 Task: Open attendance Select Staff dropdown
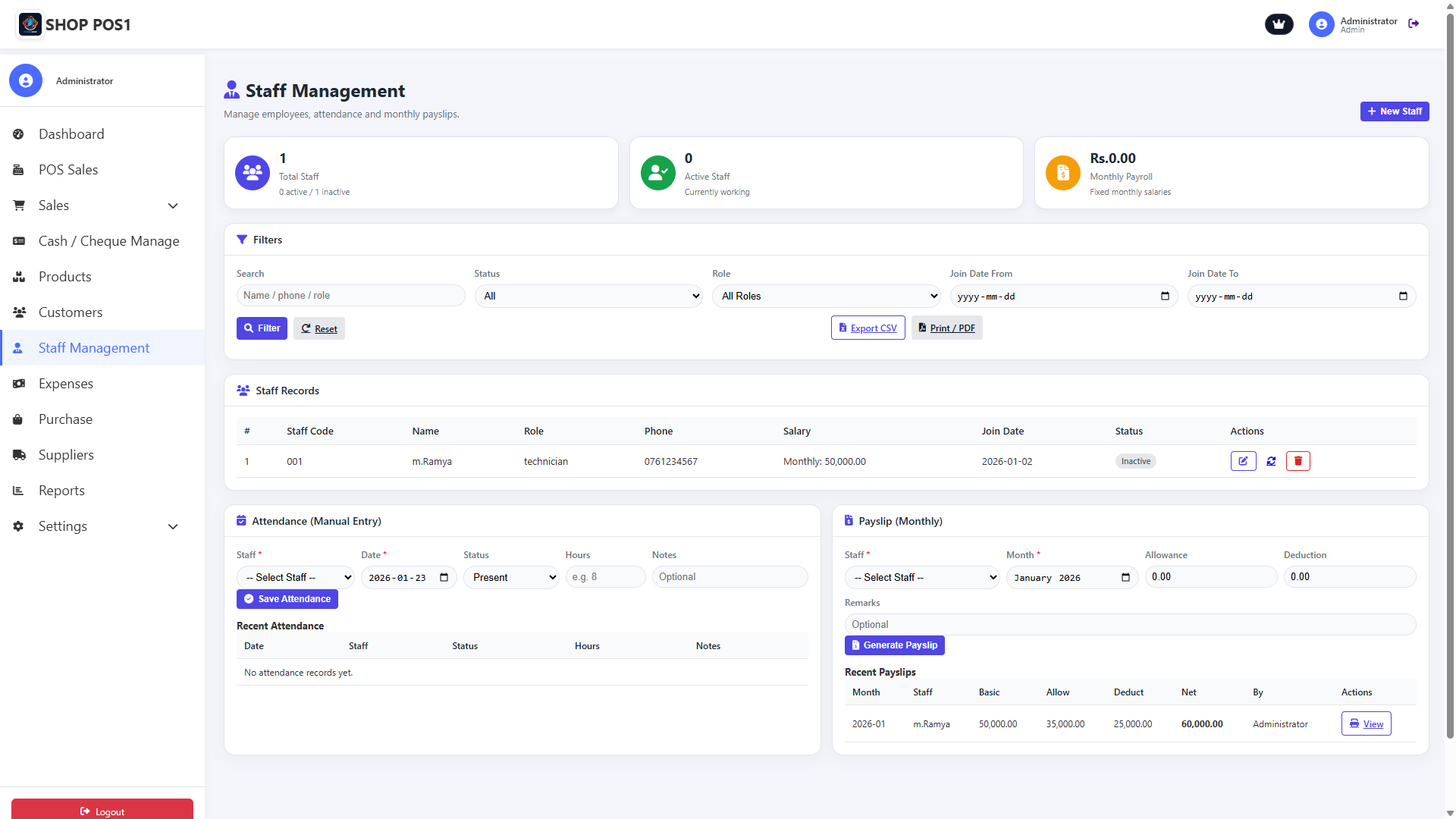(x=295, y=578)
